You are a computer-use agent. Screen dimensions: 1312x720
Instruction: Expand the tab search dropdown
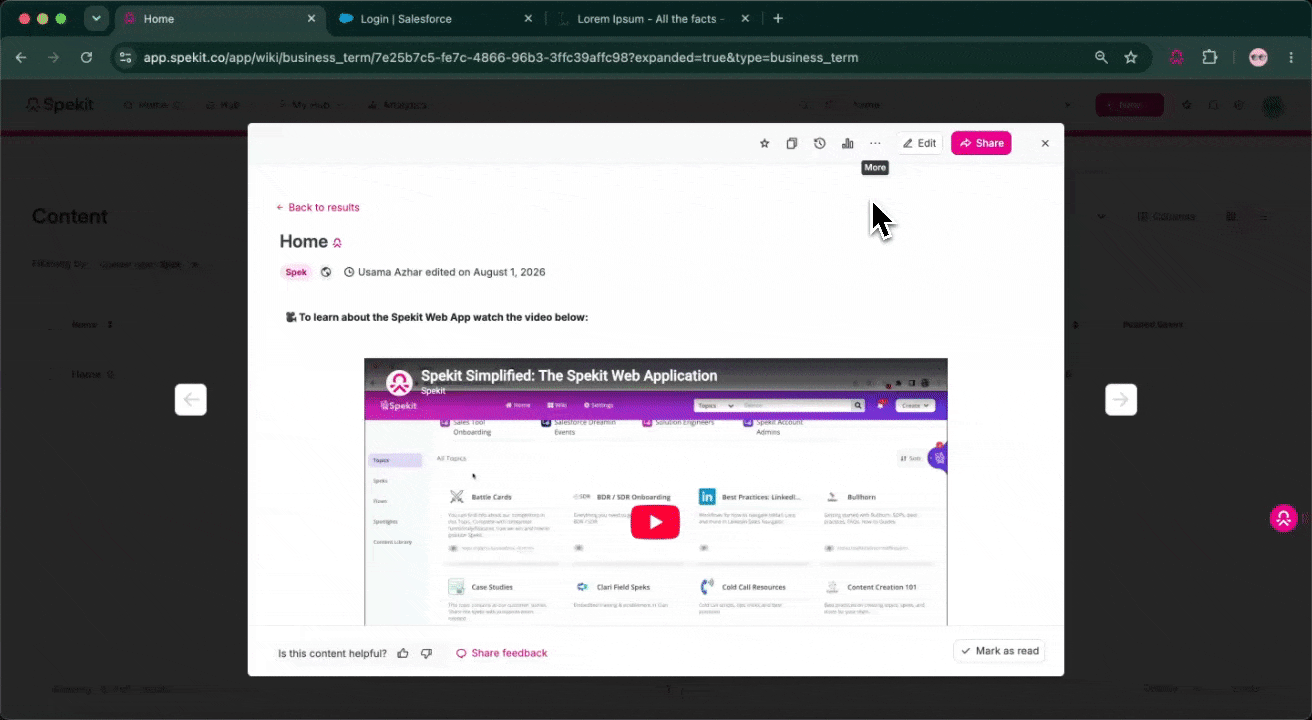(96, 19)
